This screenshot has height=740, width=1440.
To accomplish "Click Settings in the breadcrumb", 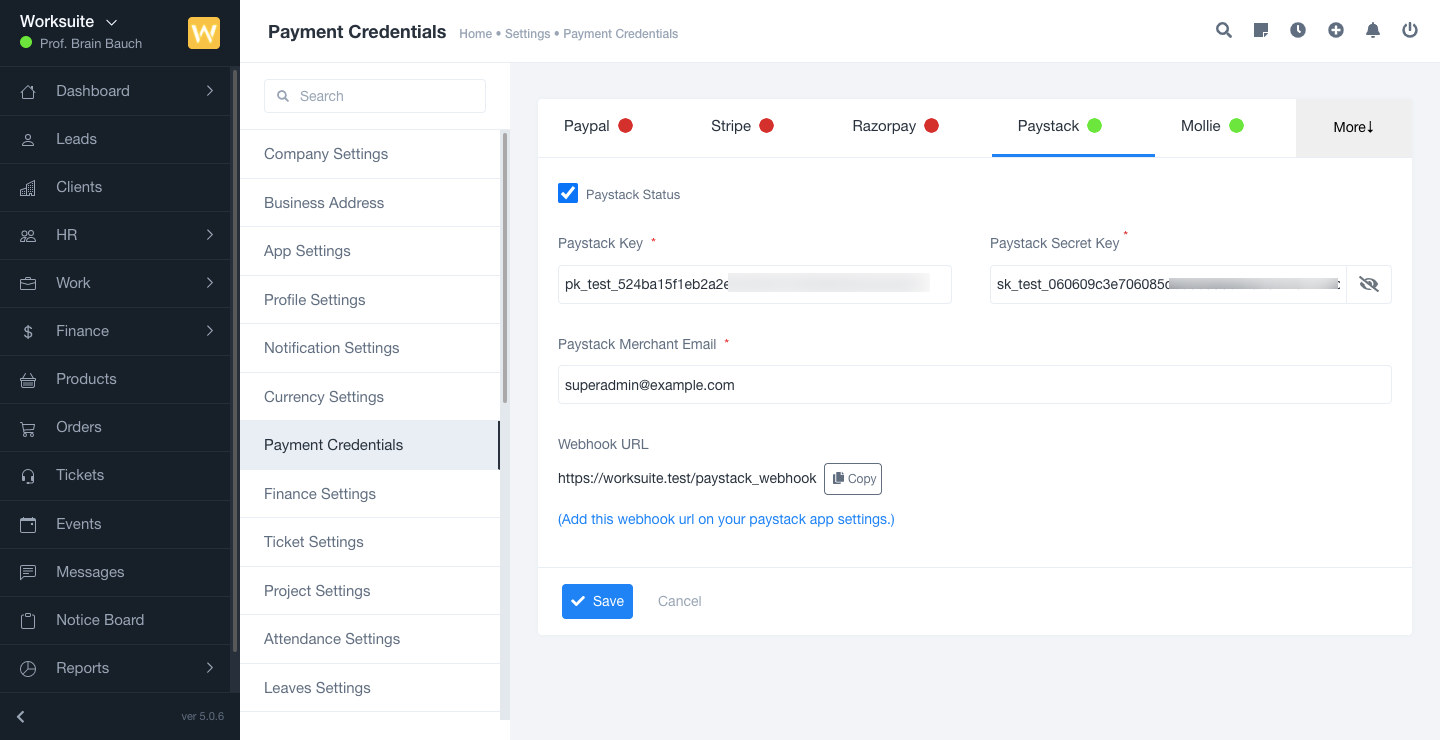I will point(528,34).
